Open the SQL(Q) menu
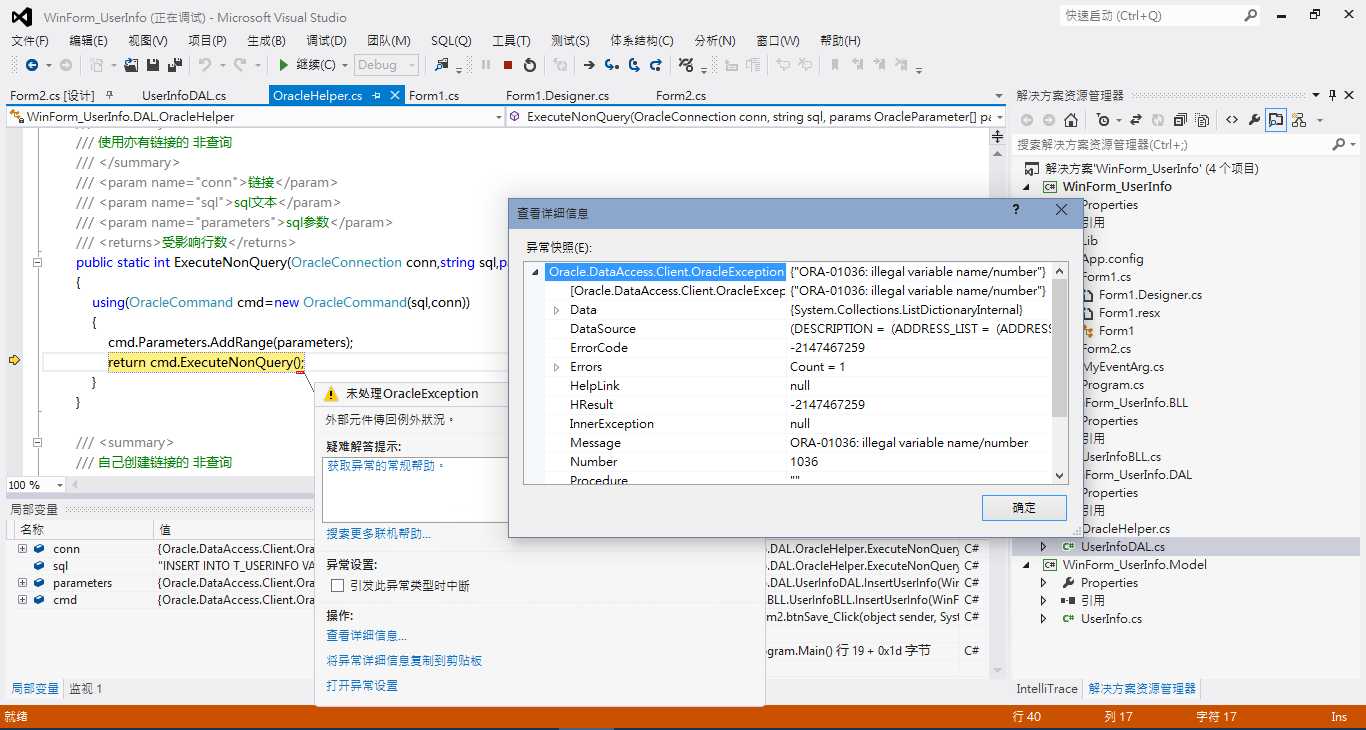Screen dimensions: 1366x730 coord(451,41)
